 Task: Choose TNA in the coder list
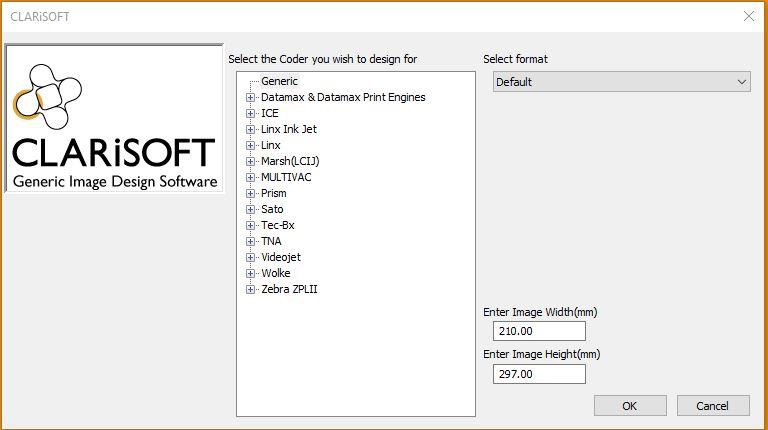(x=271, y=242)
